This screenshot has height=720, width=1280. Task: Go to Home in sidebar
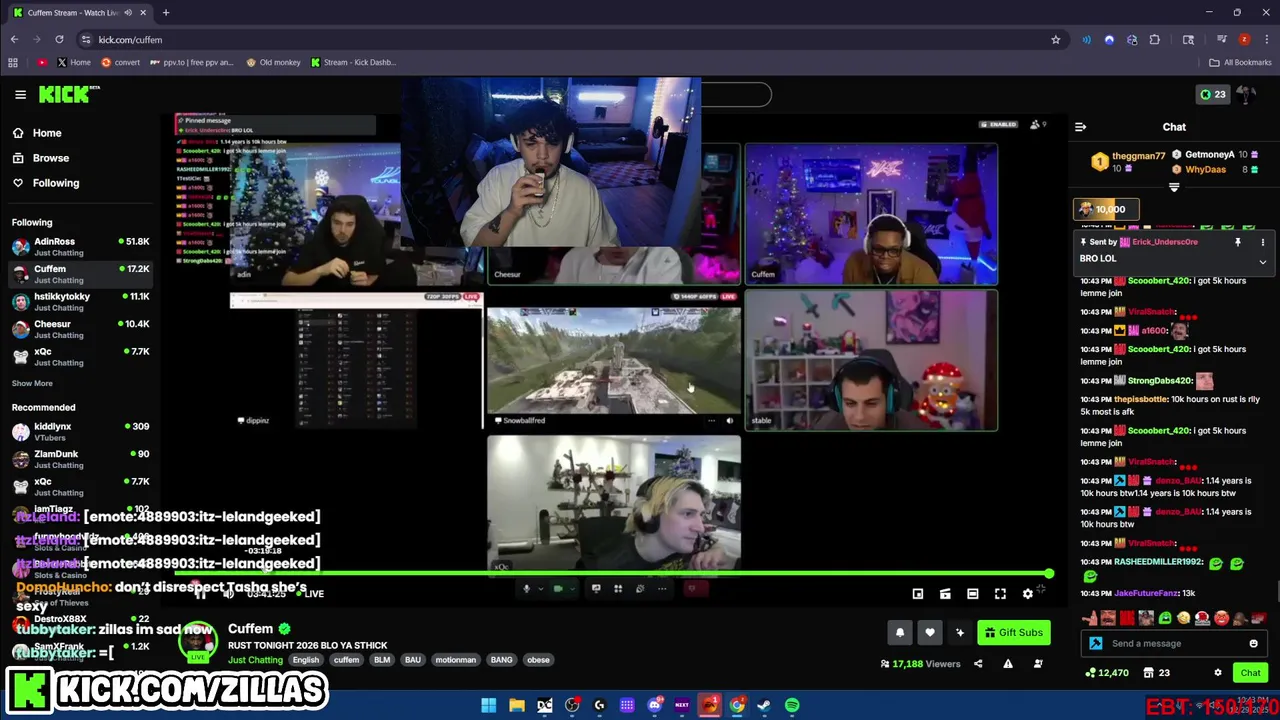[36, 133]
